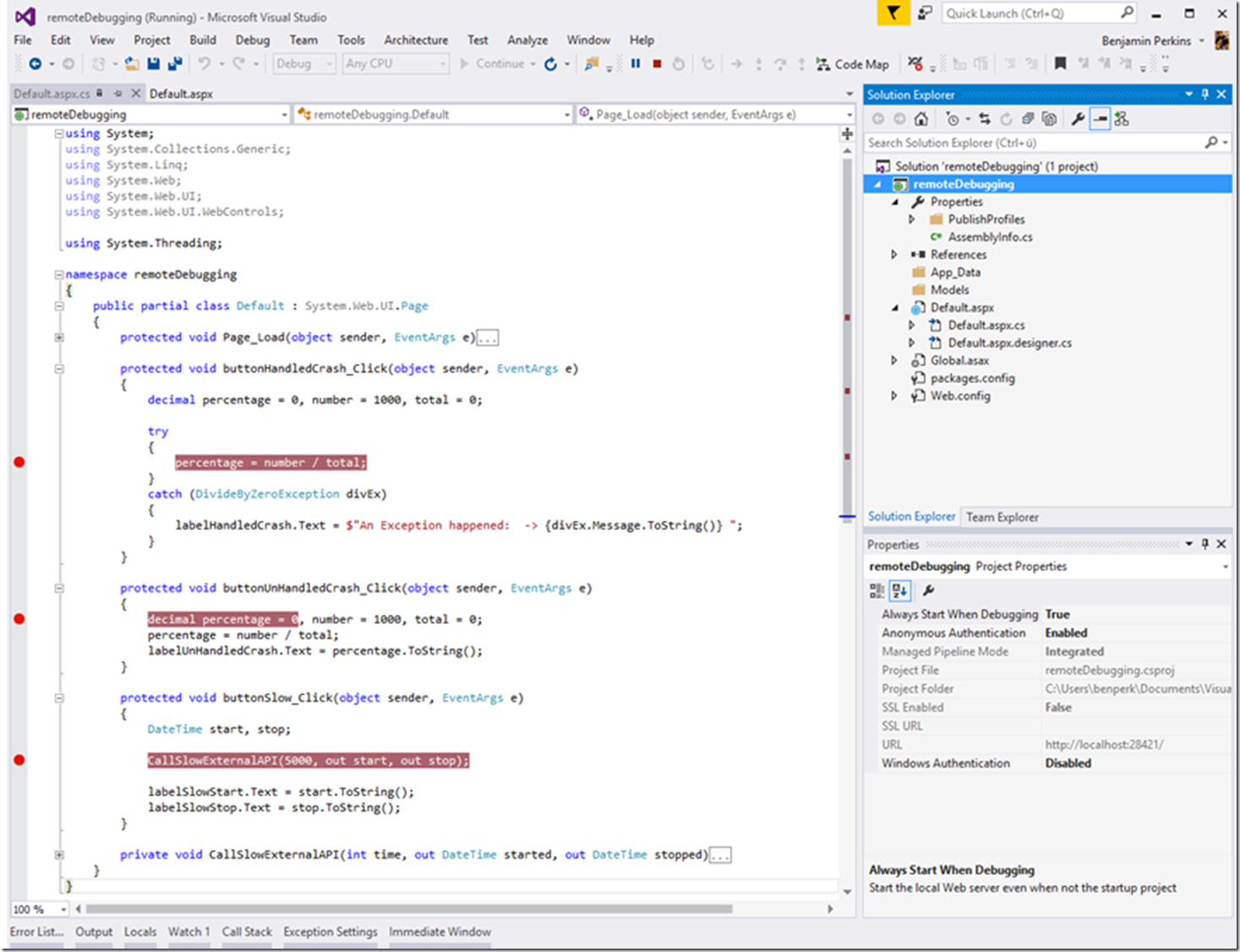Click the Open File folder icon
This screenshot has height=952, width=1240.
pyautogui.click(x=132, y=63)
